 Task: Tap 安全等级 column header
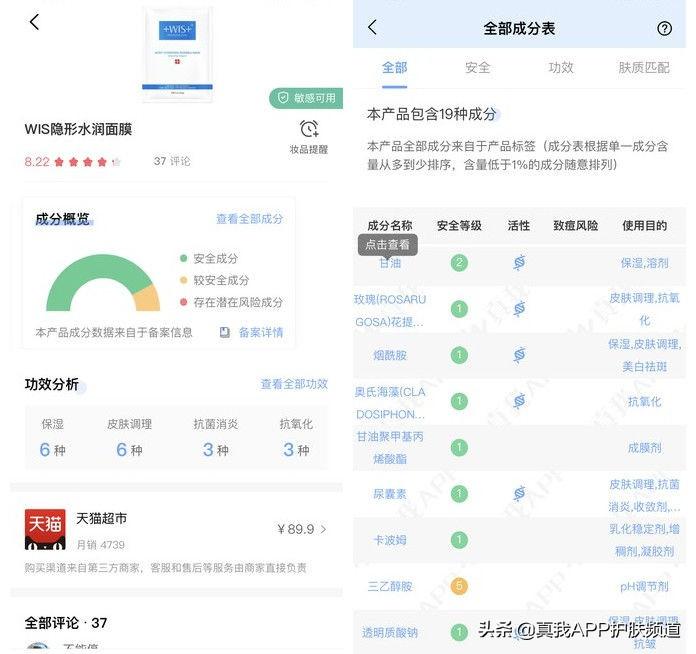pos(459,226)
